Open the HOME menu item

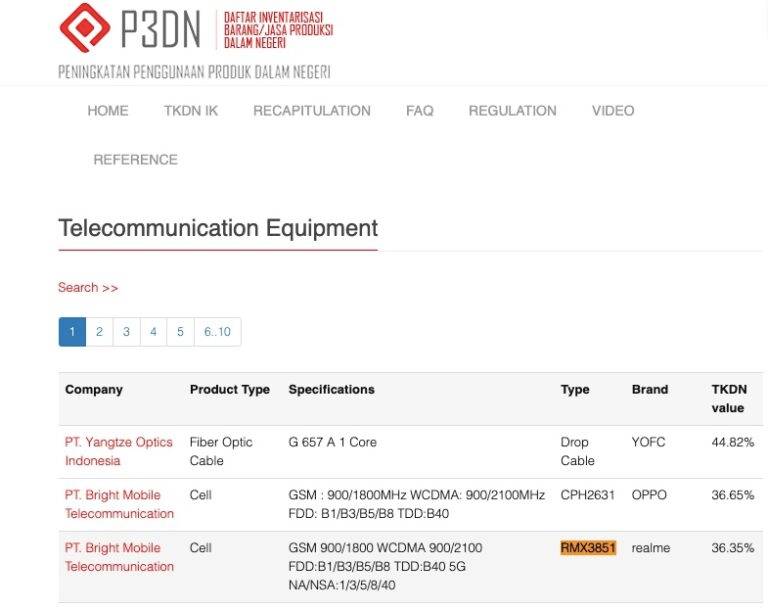[108, 111]
